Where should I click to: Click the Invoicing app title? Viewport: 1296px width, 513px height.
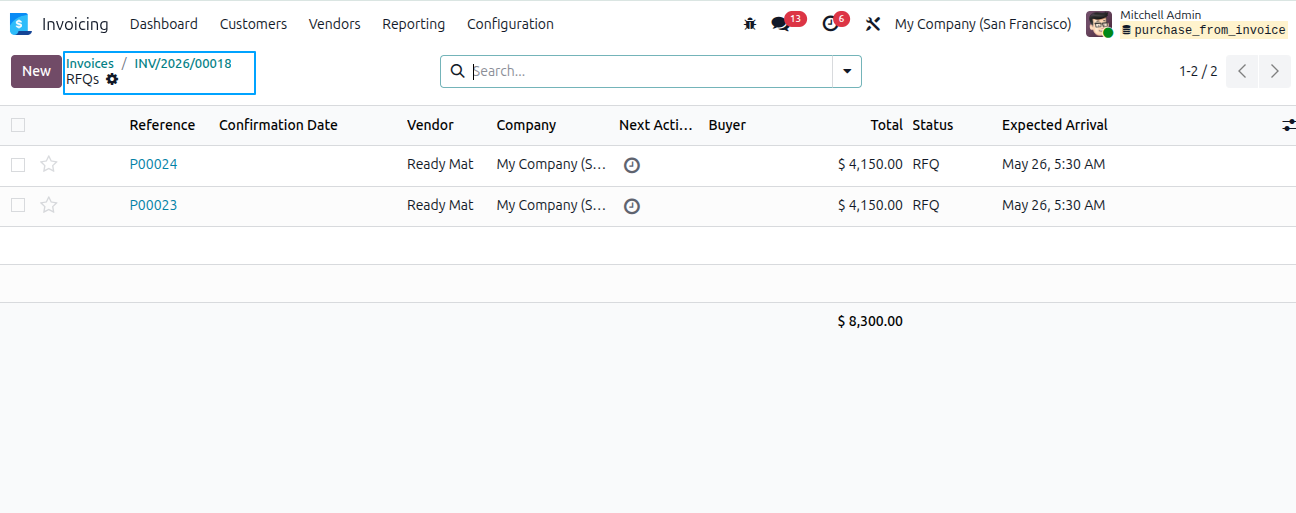tap(75, 24)
